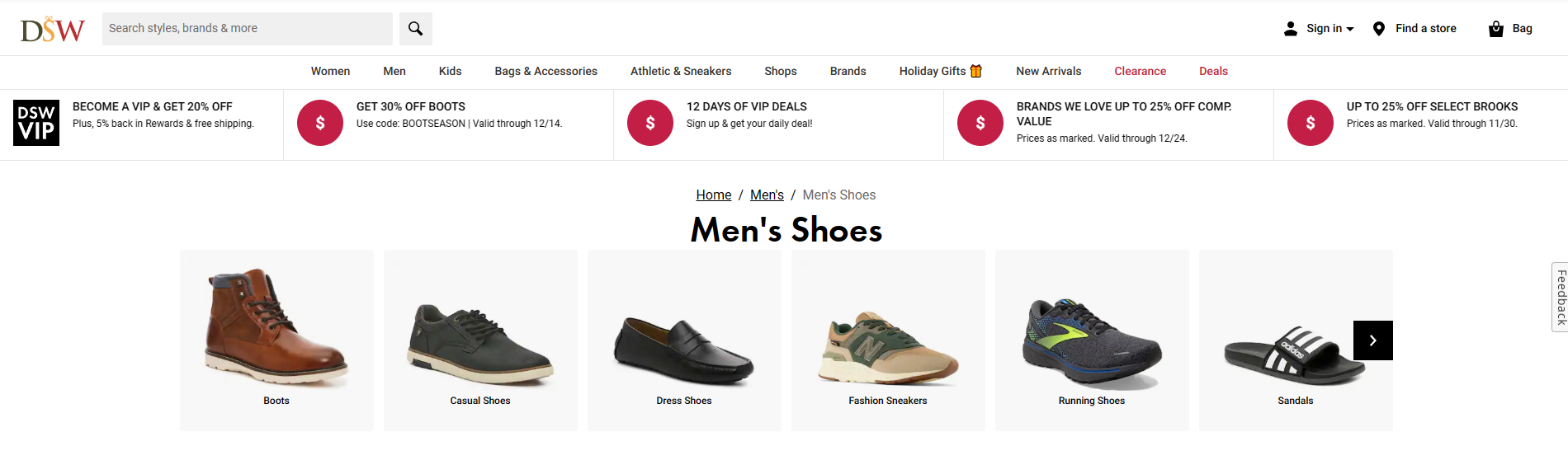Open the Feedback side tab
Screen dimensions: 1568x460
1560,297
